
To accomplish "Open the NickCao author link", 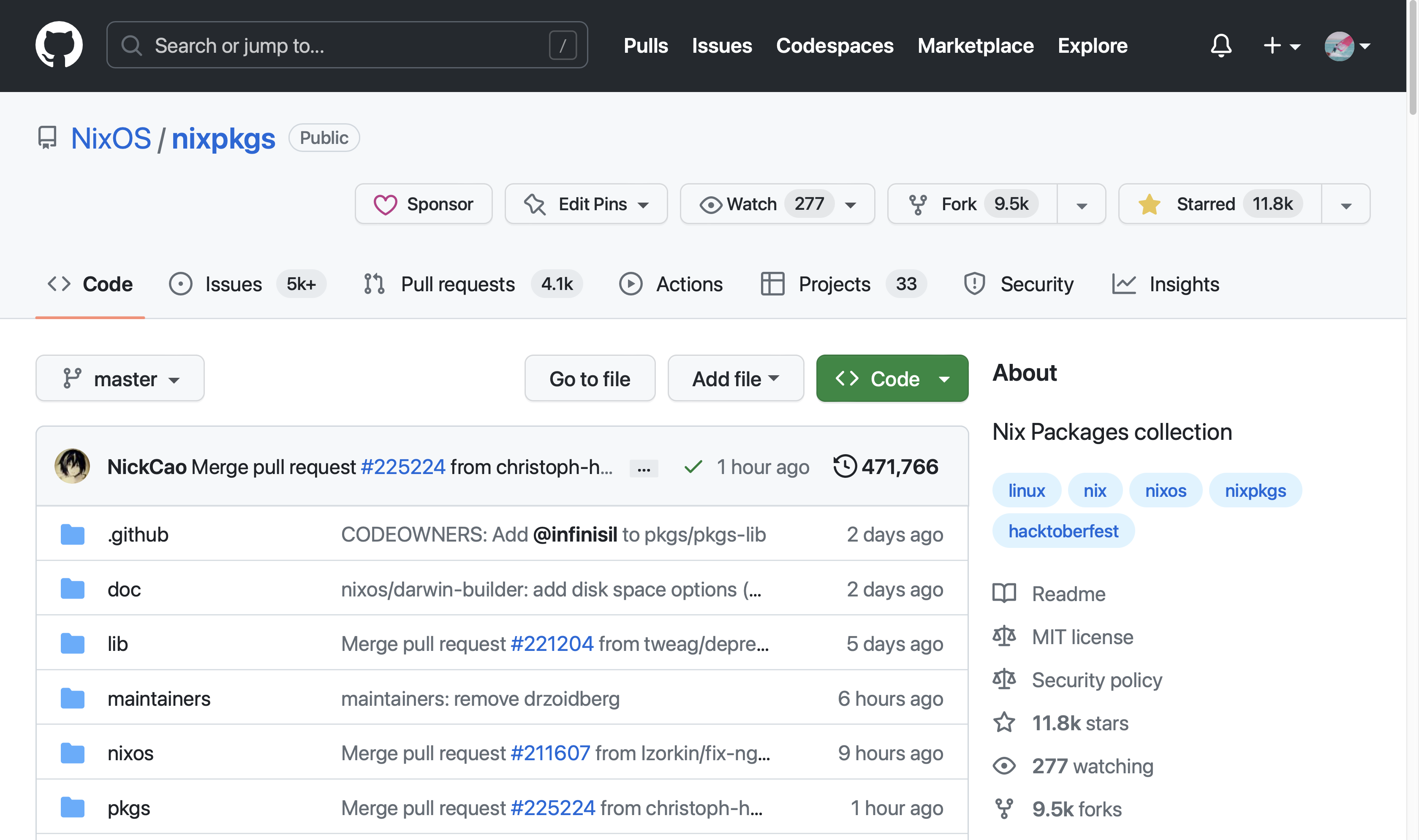I will (147, 467).
